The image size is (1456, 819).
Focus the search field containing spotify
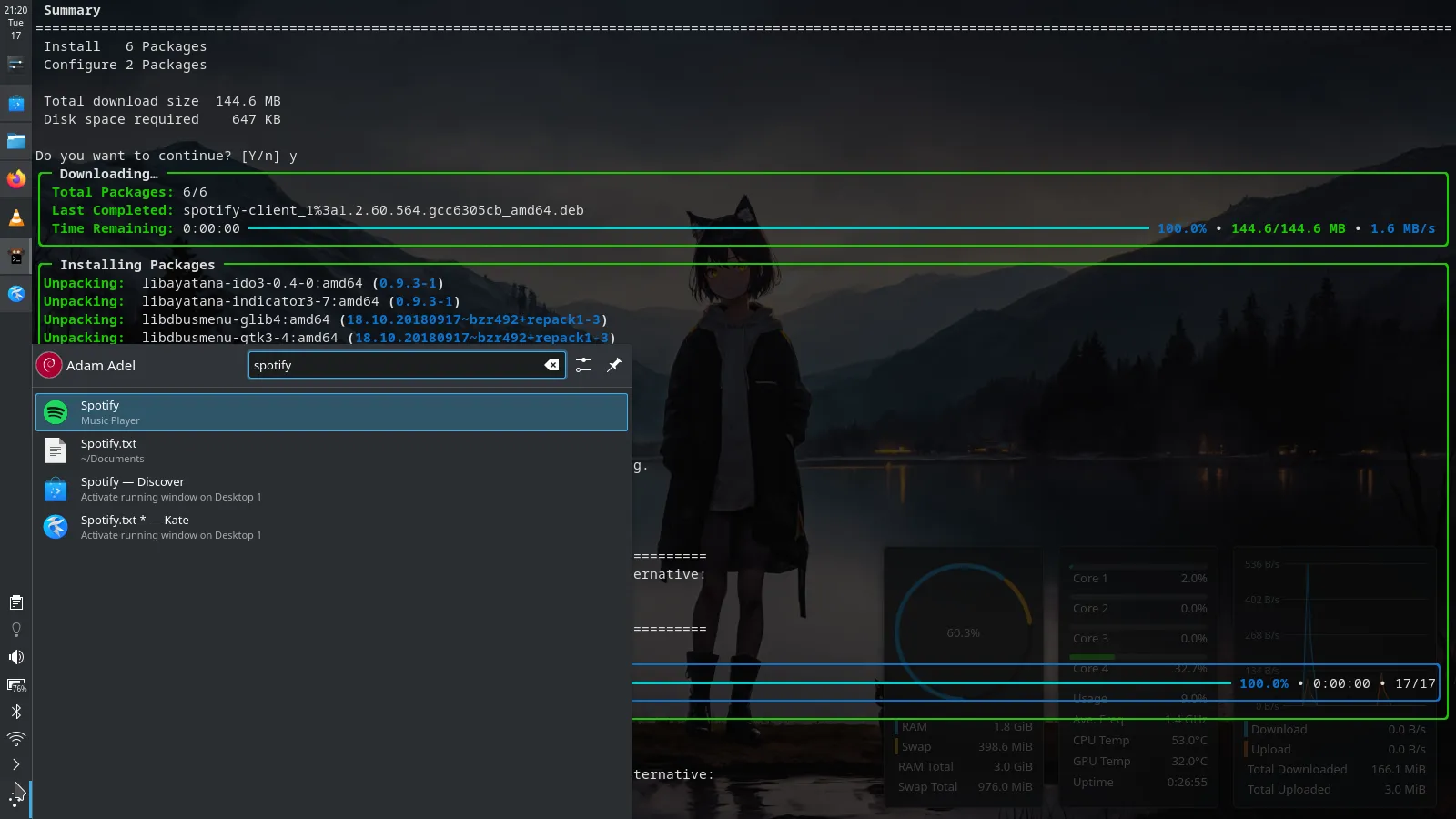point(407,365)
